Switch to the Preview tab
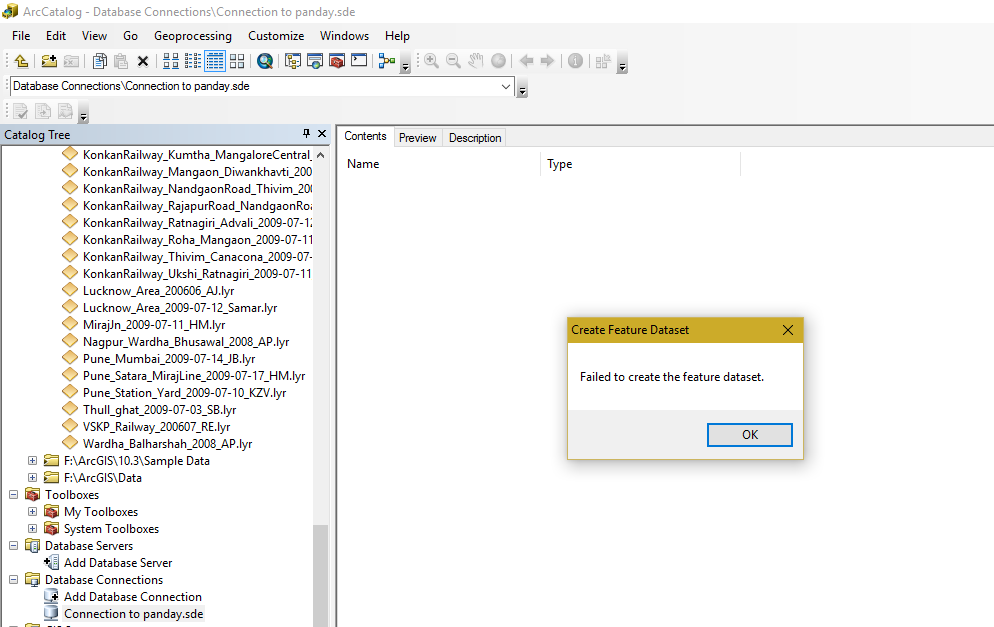Viewport: 994px width, 627px height. point(417,138)
